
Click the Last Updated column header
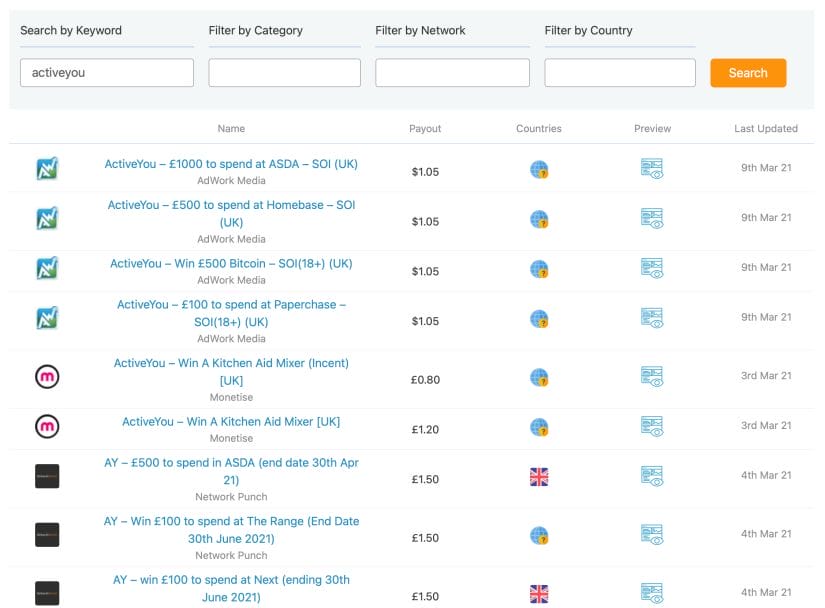click(x=766, y=128)
